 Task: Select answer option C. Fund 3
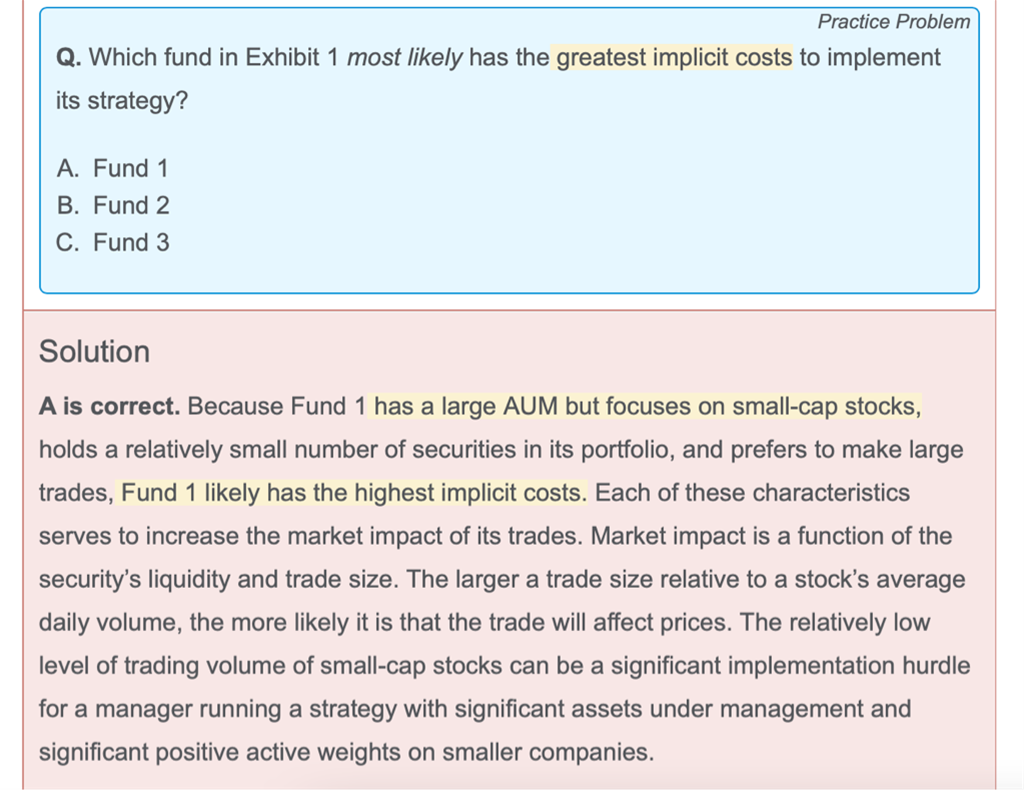click(x=114, y=242)
